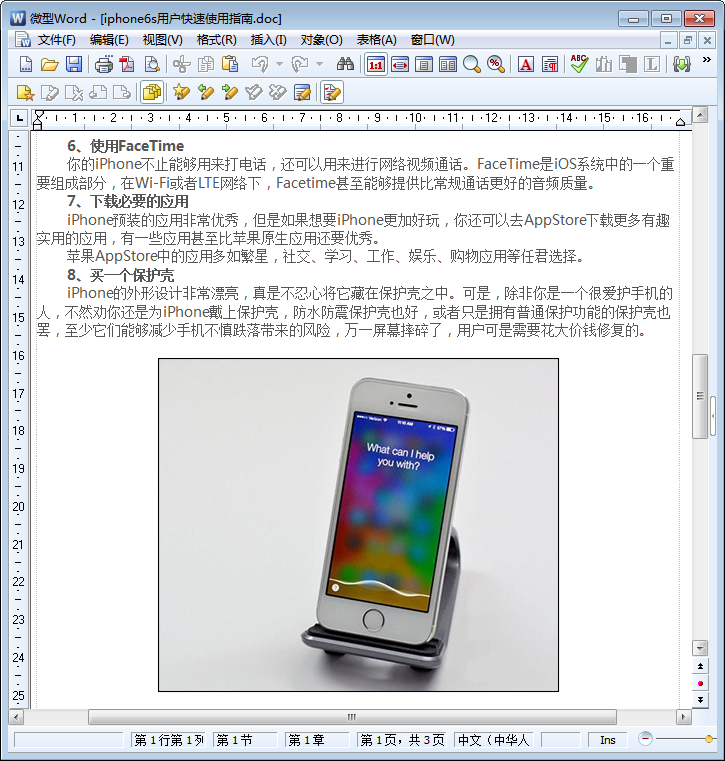Go to next change with right-arrow pencil icon
The width and height of the screenshot is (725, 761).
(x=230, y=92)
